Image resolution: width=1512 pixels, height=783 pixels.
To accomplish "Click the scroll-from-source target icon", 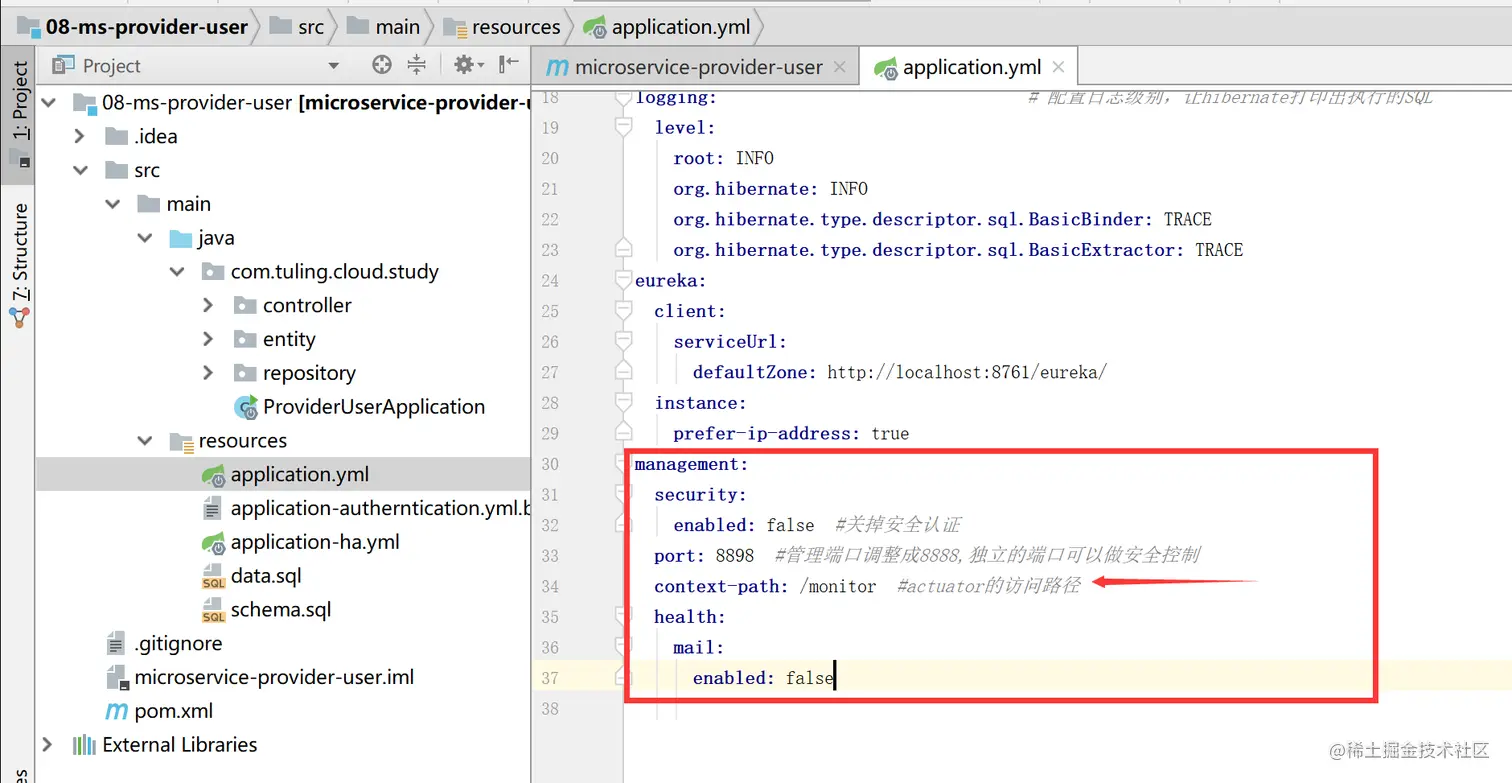I will pos(382,65).
